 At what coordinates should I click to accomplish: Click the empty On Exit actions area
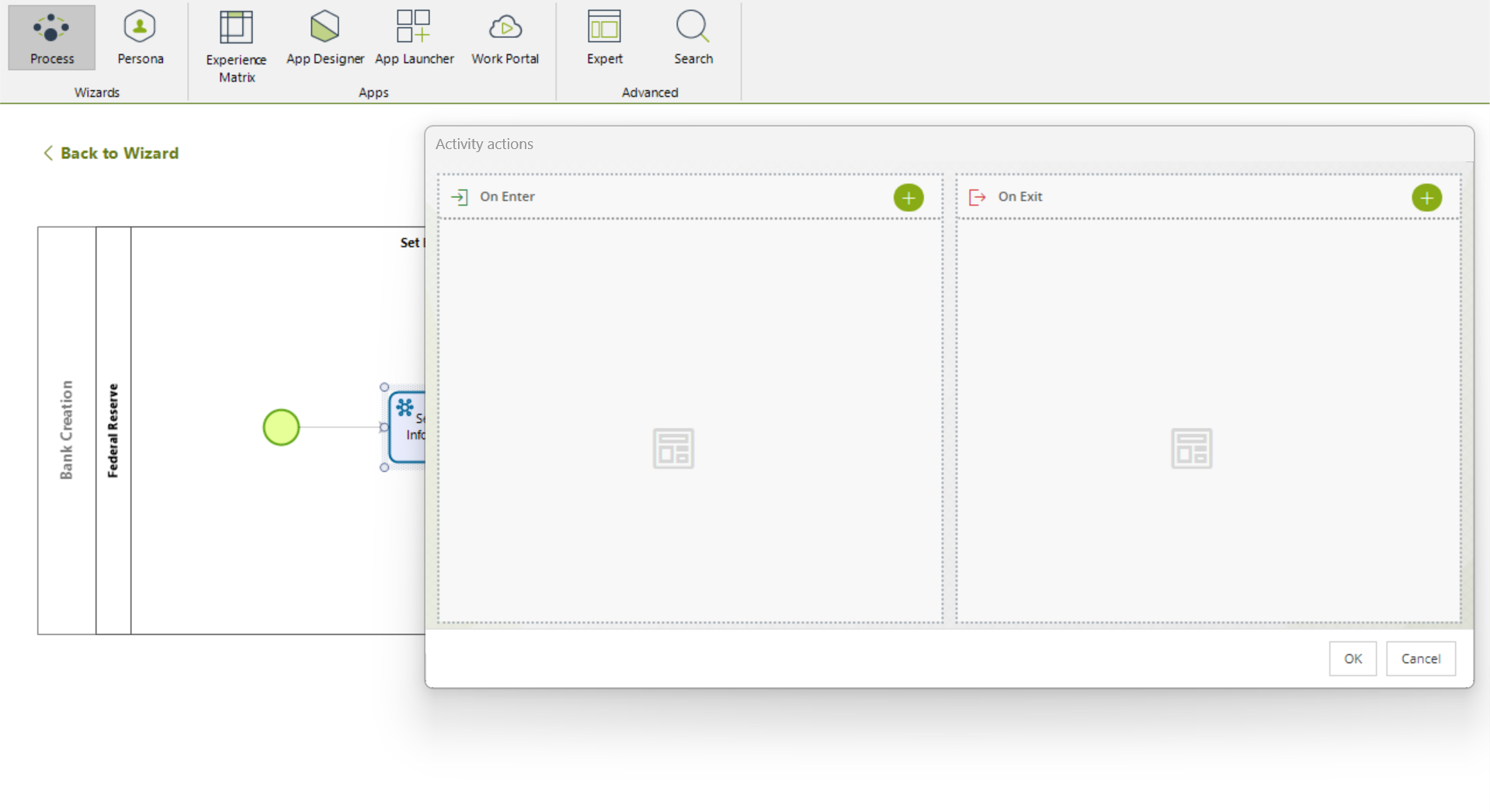(1207, 419)
